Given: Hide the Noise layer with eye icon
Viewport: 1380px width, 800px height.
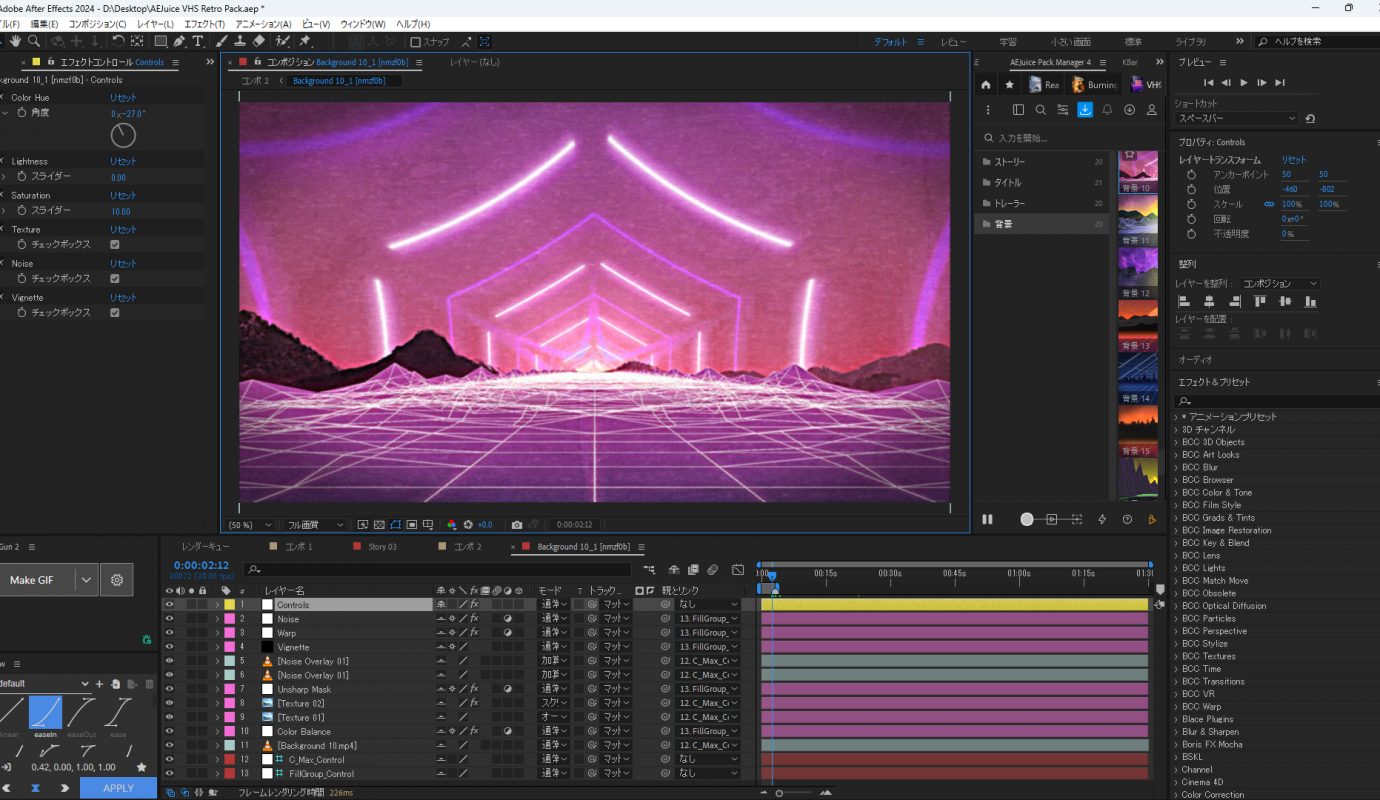Looking at the screenshot, I should tap(169, 619).
